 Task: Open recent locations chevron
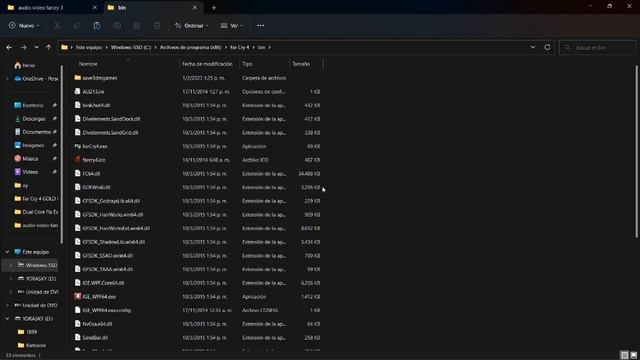(36, 47)
